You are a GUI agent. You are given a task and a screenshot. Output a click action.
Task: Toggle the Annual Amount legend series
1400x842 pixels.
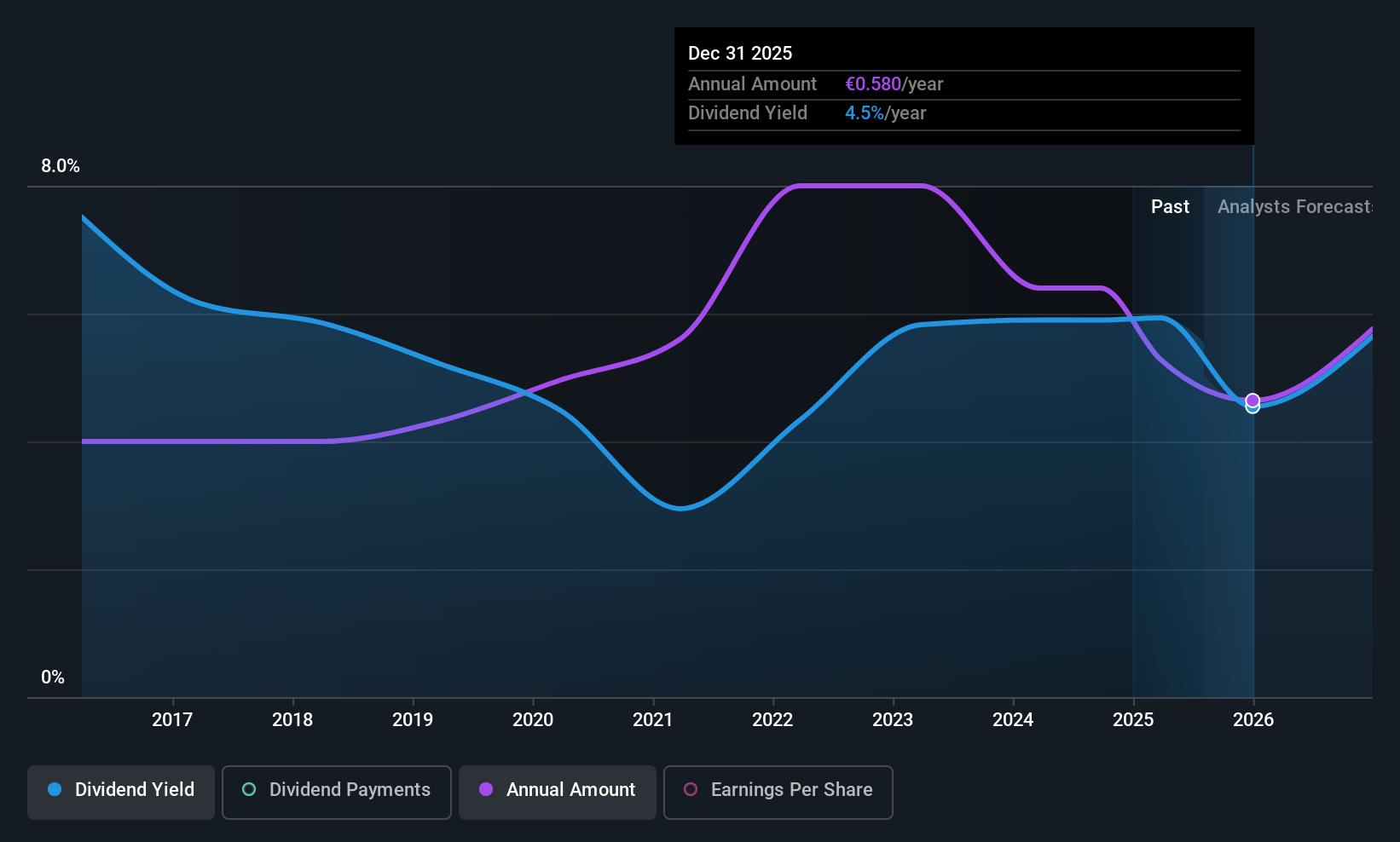(x=558, y=791)
